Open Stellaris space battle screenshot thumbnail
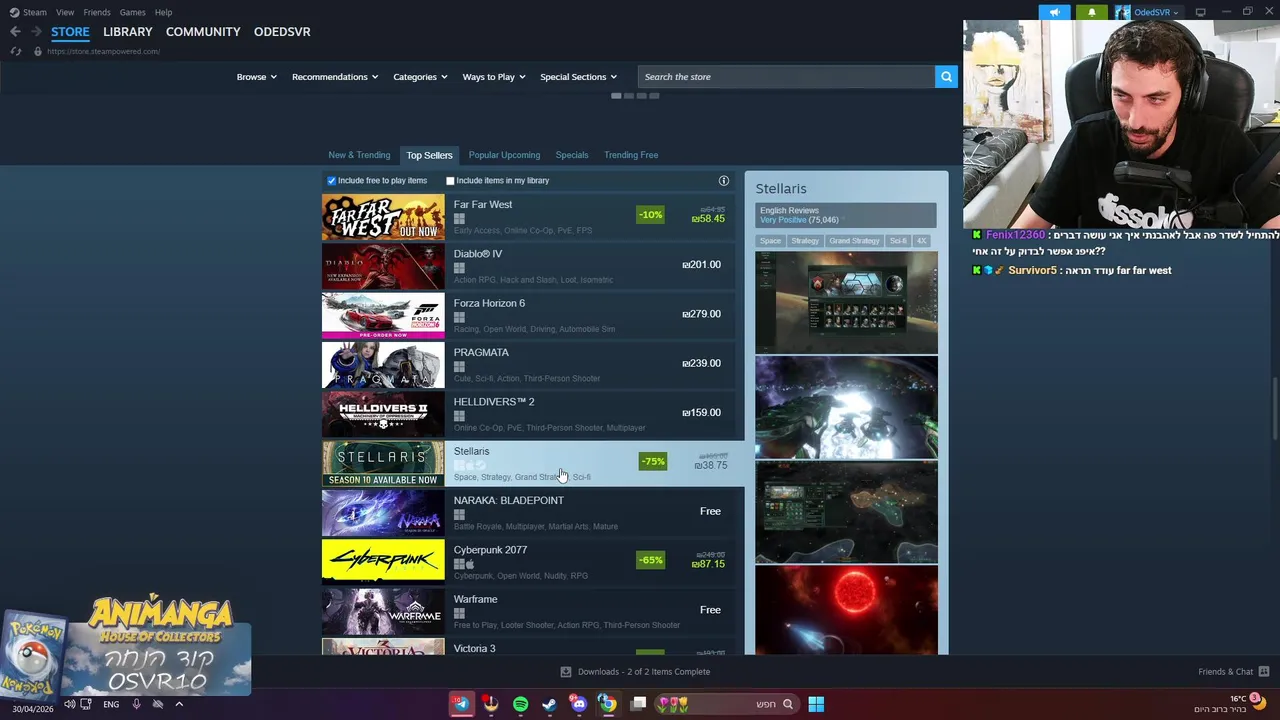Viewport: 1280px width, 720px height. (846, 408)
